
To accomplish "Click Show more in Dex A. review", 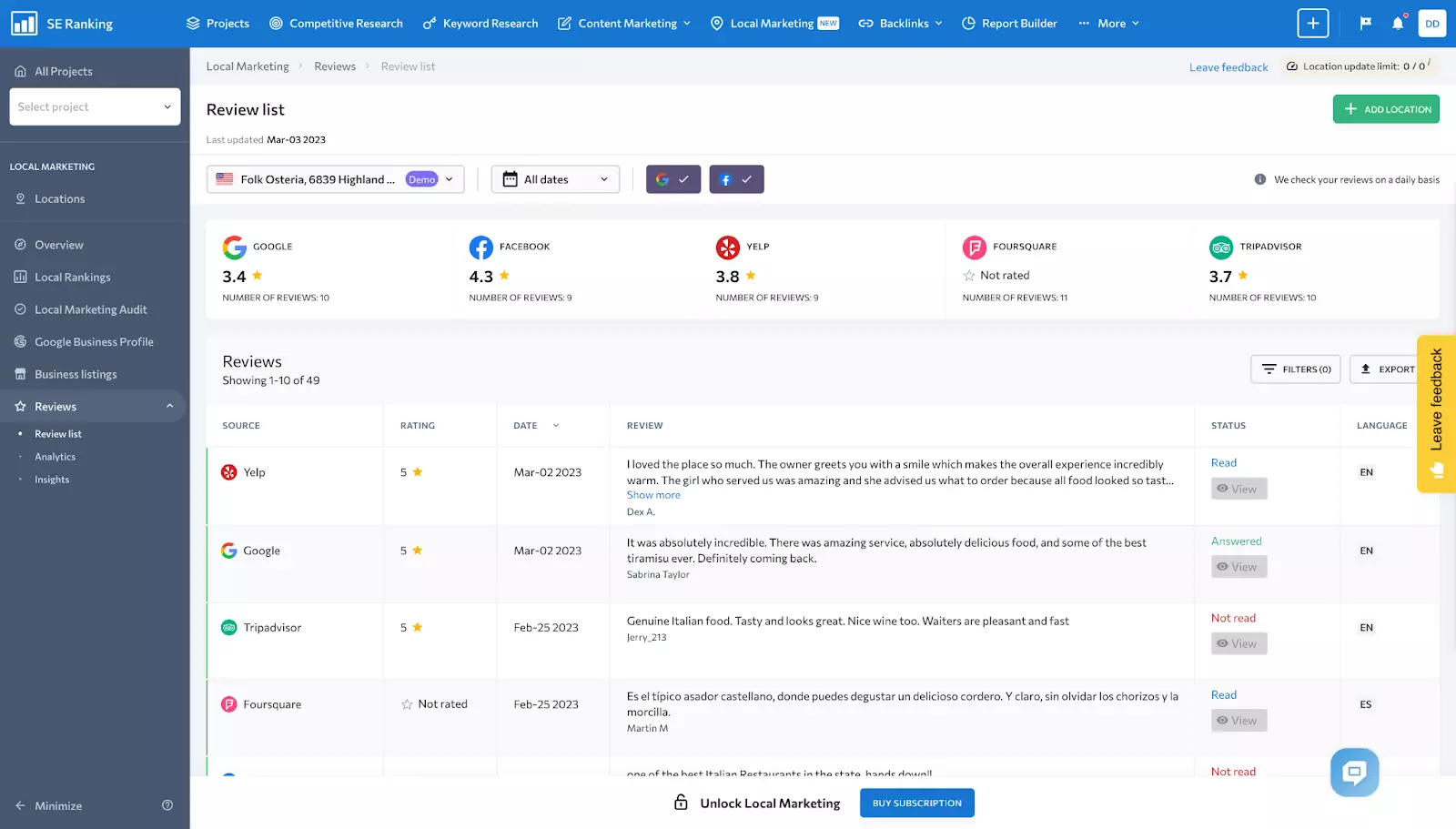I will (653, 495).
